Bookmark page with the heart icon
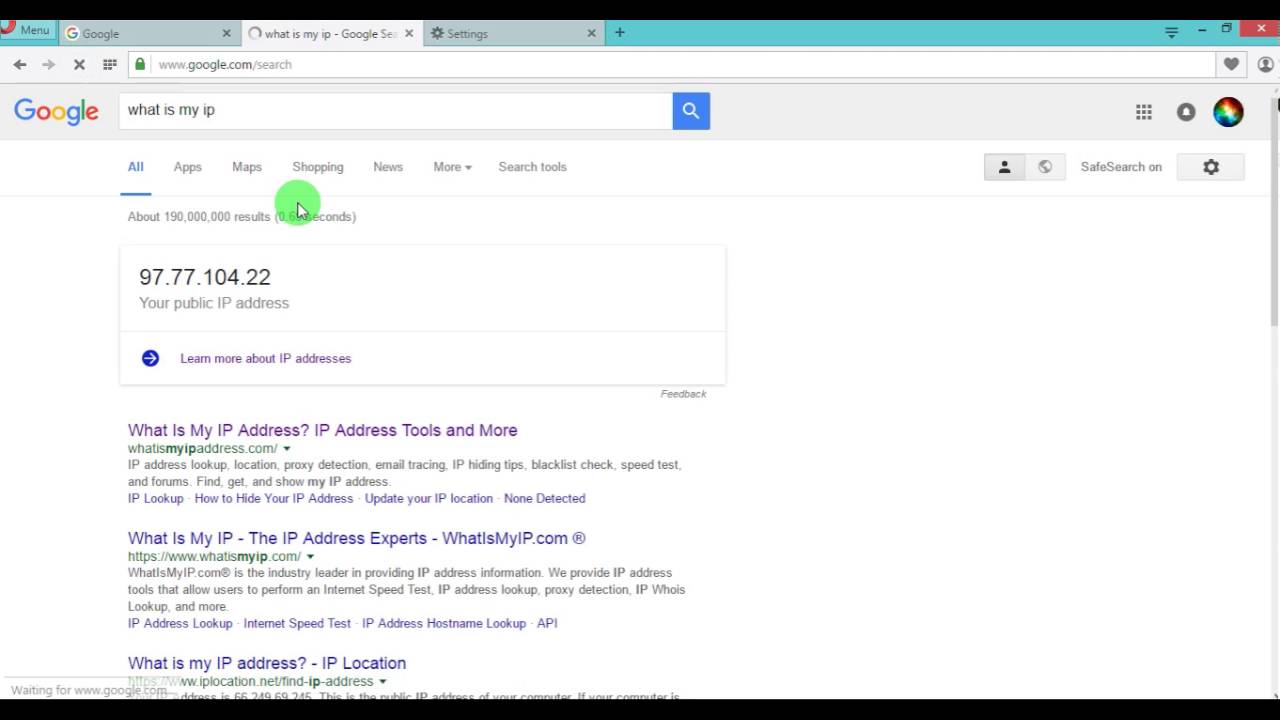This screenshot has width=1280, height=720. pos(1231,64)
